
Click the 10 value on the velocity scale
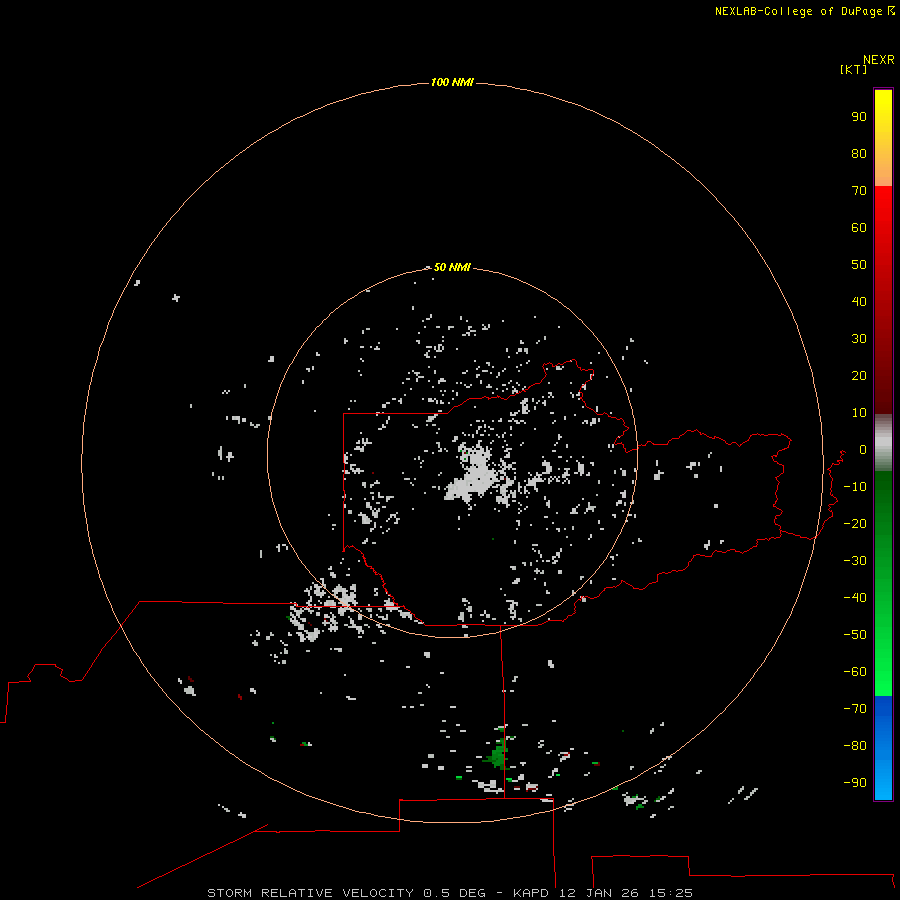(859, 413)
